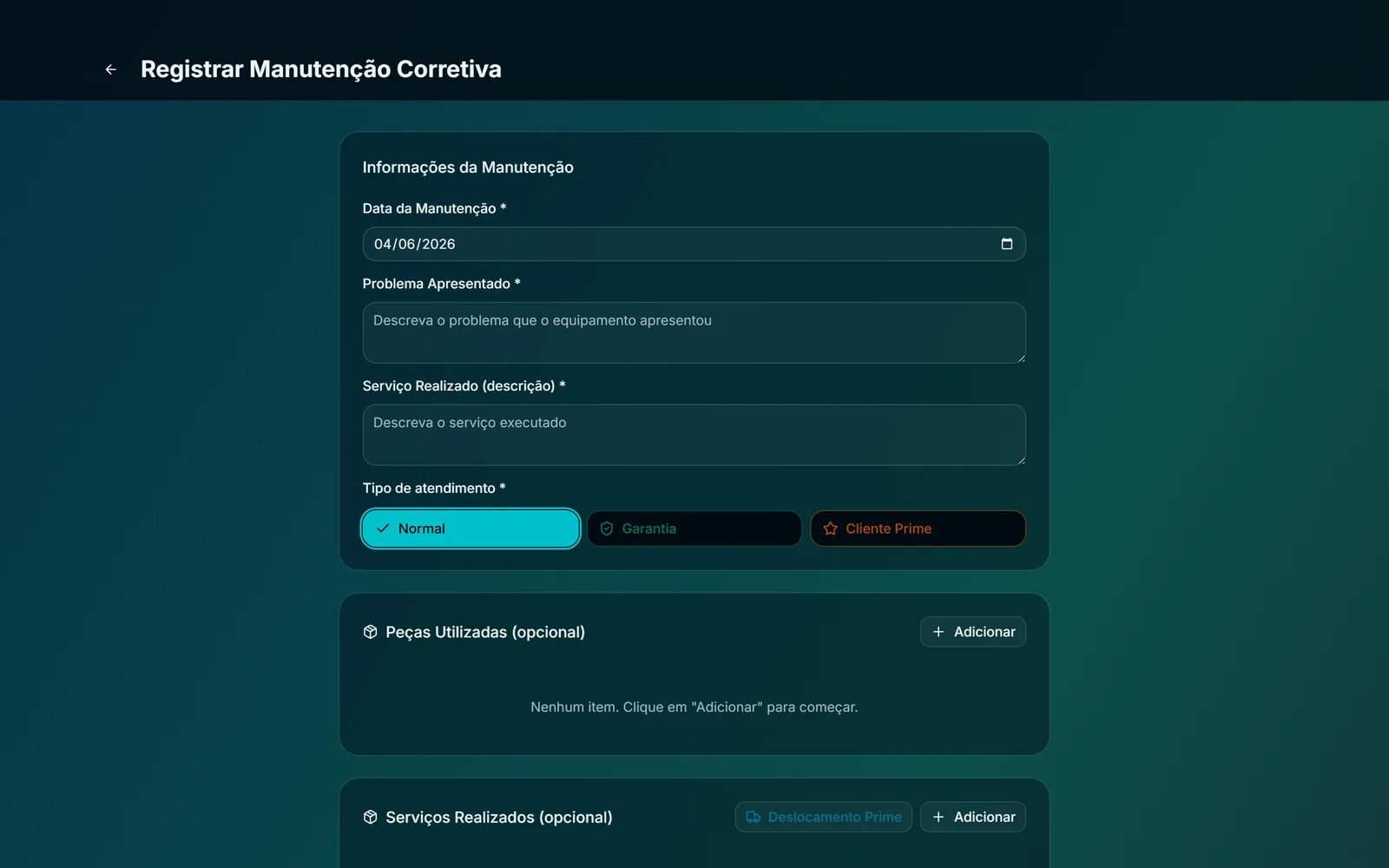Click the Peças Utilizadas box icon

pyautogui.click(x=371, y=632)
